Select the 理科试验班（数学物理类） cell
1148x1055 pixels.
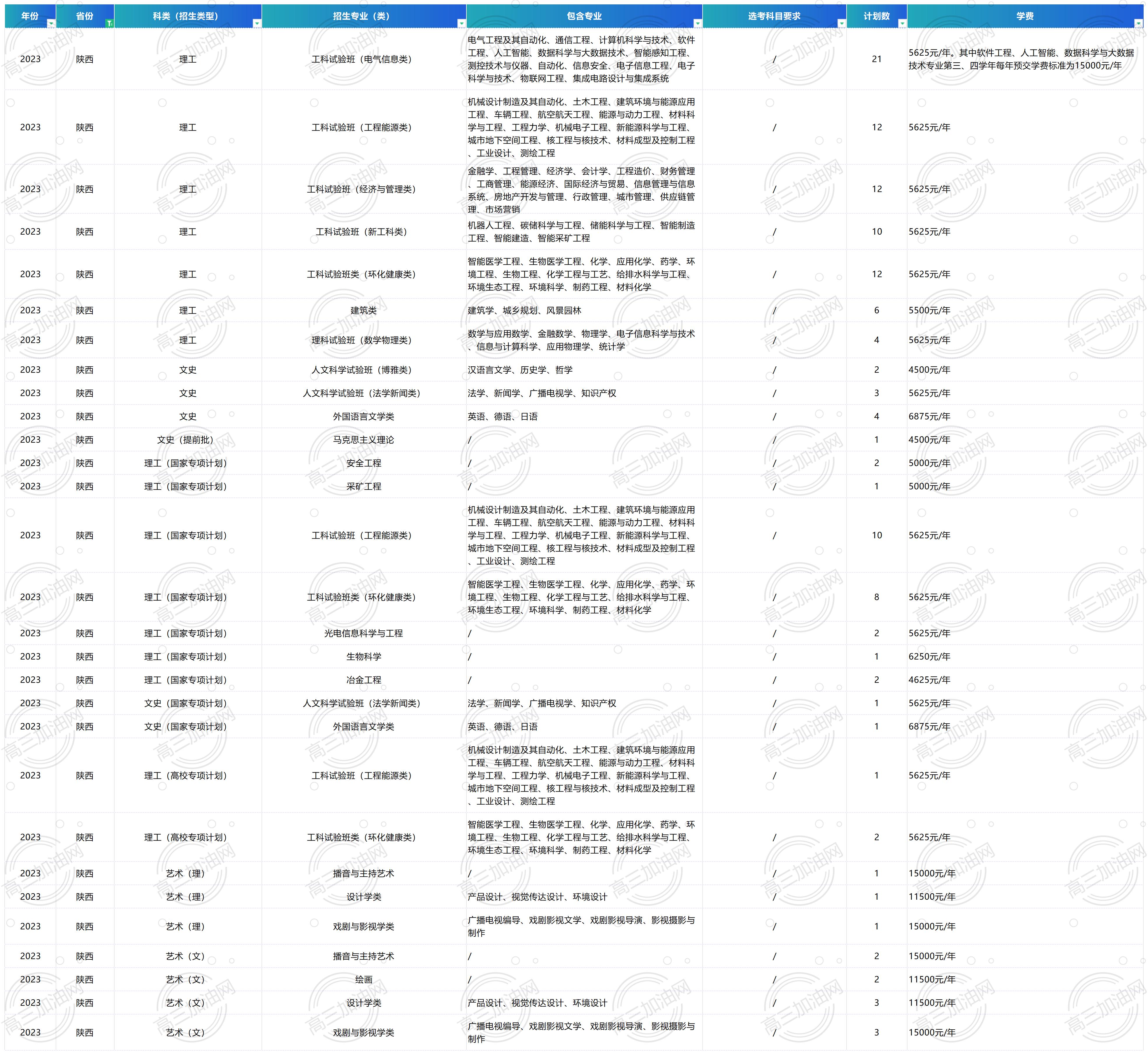[x=364, y=340]
